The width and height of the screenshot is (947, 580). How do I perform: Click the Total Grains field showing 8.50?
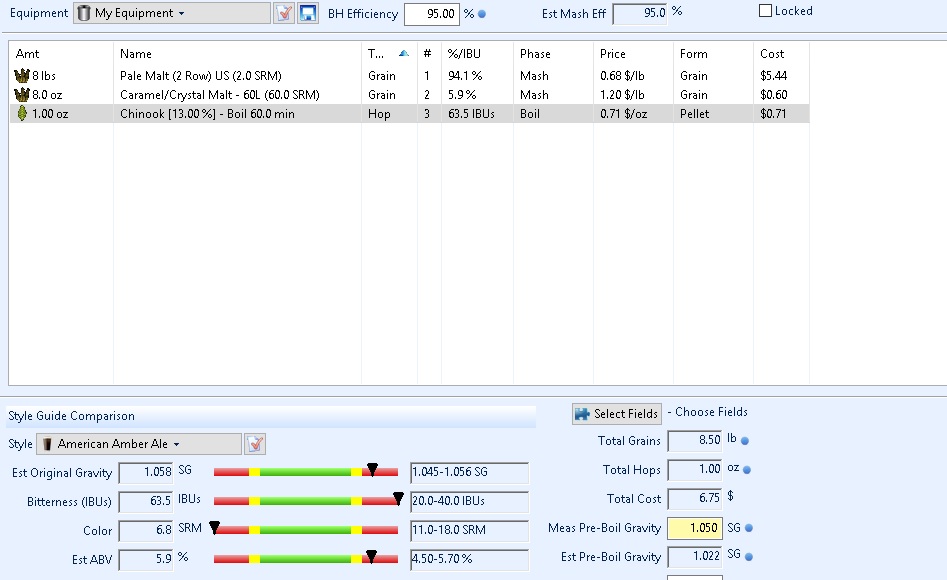(695, 440)
